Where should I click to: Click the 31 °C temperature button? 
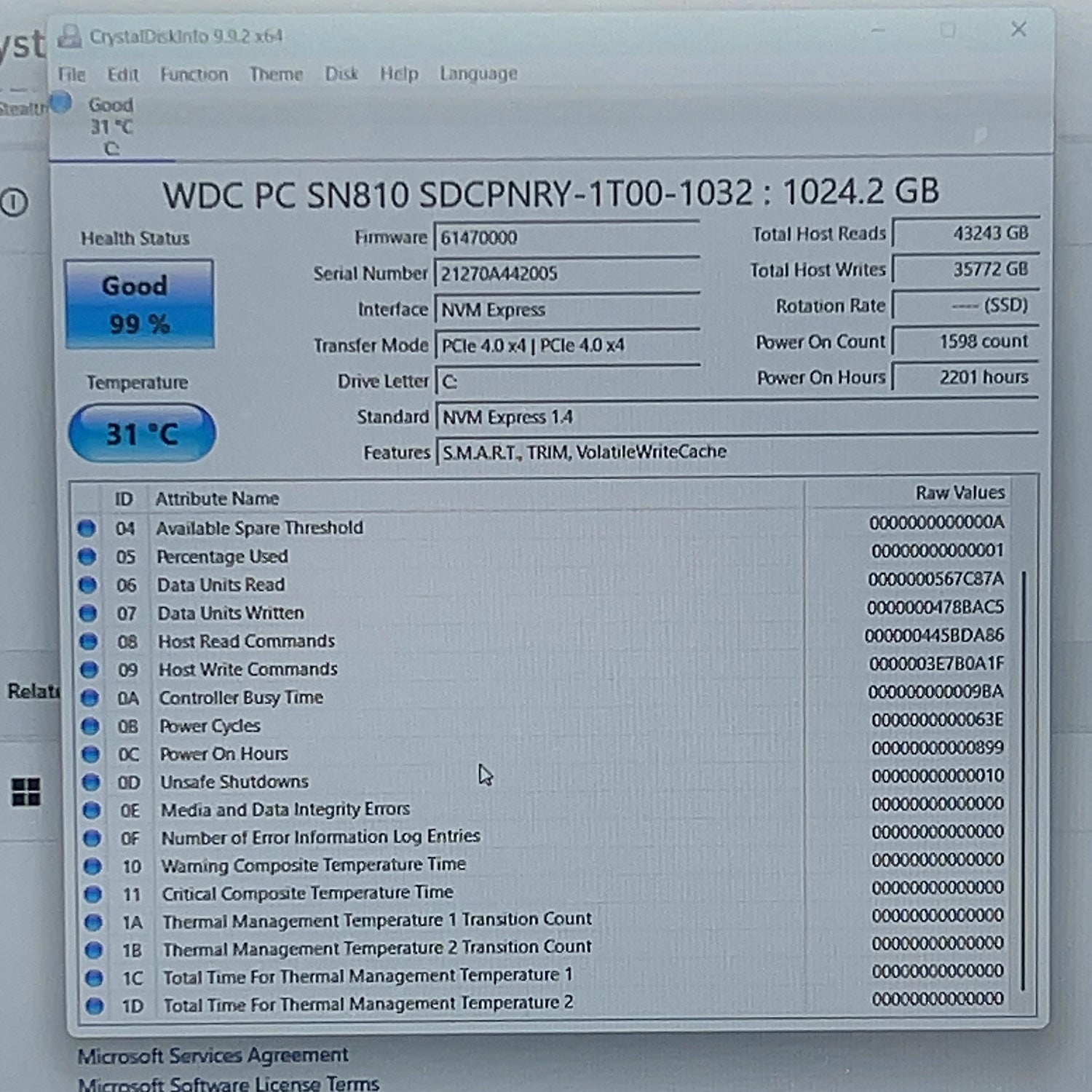(x=142, y=433)
